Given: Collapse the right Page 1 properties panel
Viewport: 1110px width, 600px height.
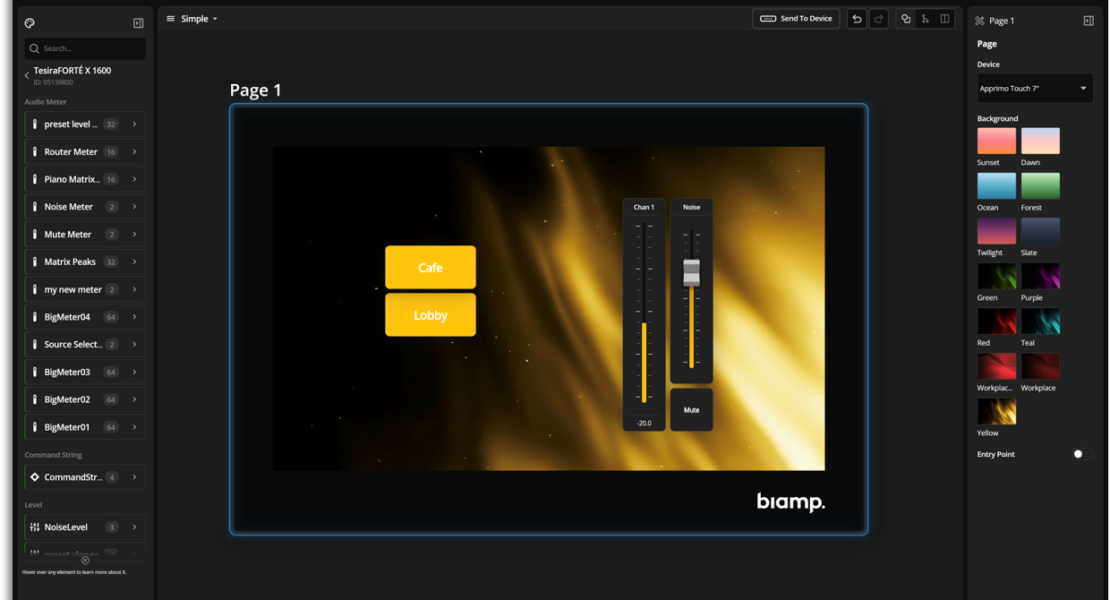Looking at the screenshot, I should point(1088,21).
